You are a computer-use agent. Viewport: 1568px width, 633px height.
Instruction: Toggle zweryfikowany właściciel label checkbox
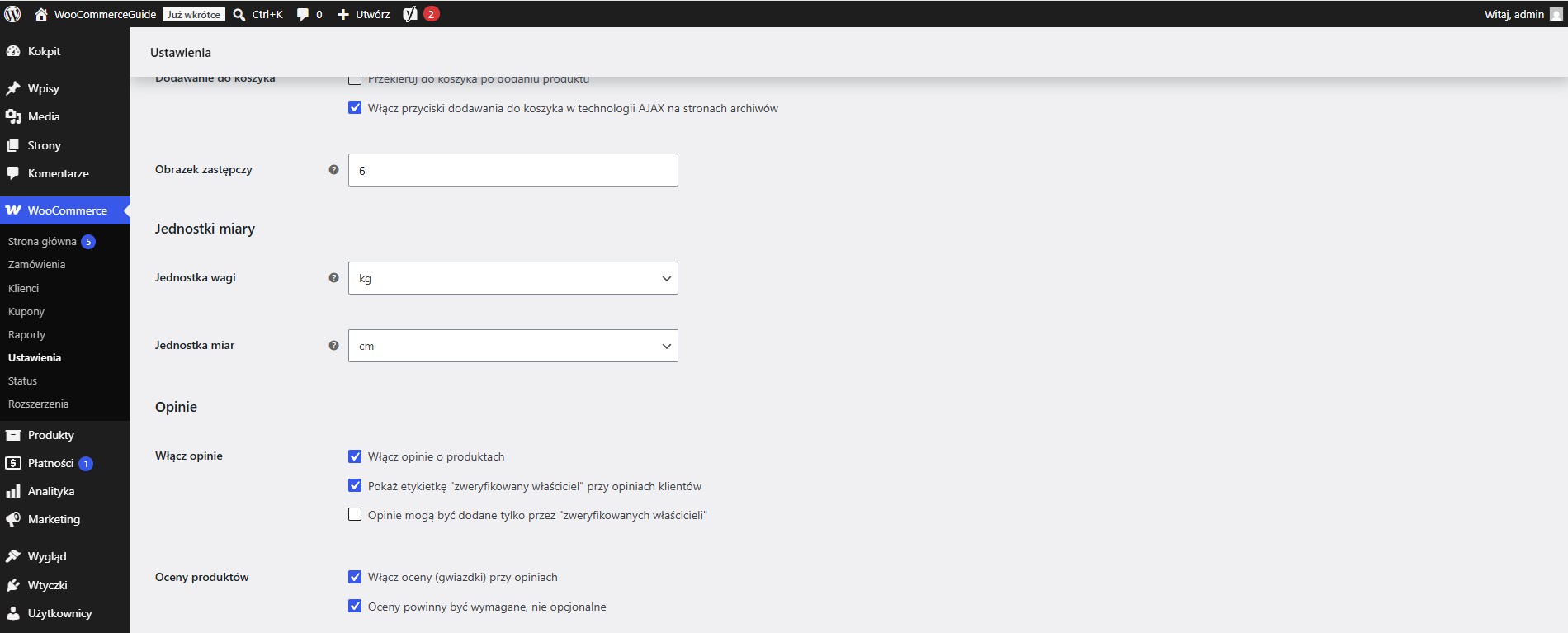click(x=355, y=485)
